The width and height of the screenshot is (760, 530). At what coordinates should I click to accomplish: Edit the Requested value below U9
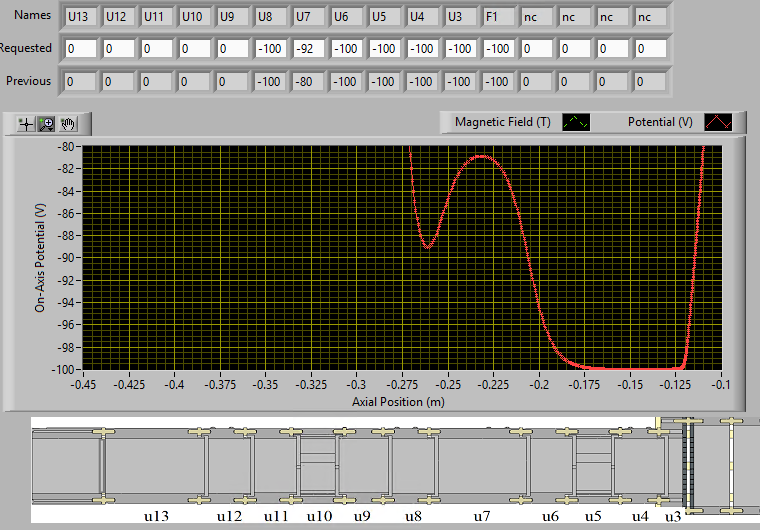233,48
